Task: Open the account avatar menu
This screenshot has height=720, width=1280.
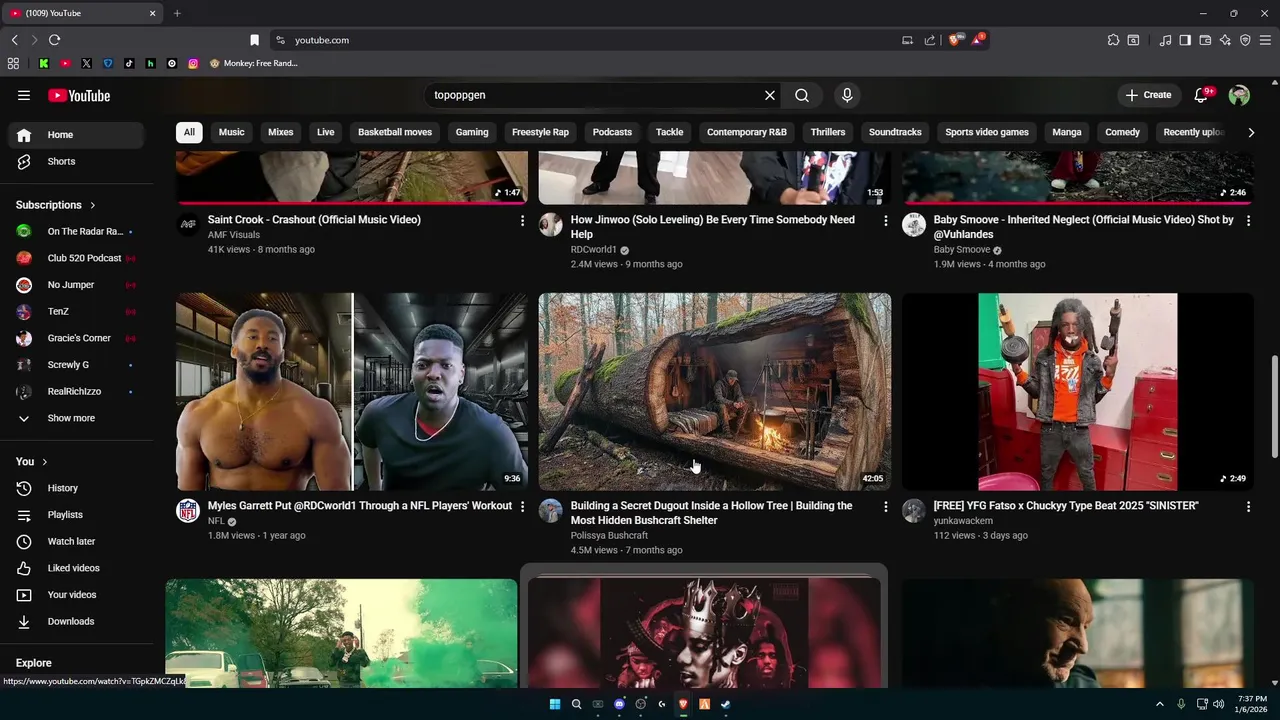Action: tap(1239, 95)
